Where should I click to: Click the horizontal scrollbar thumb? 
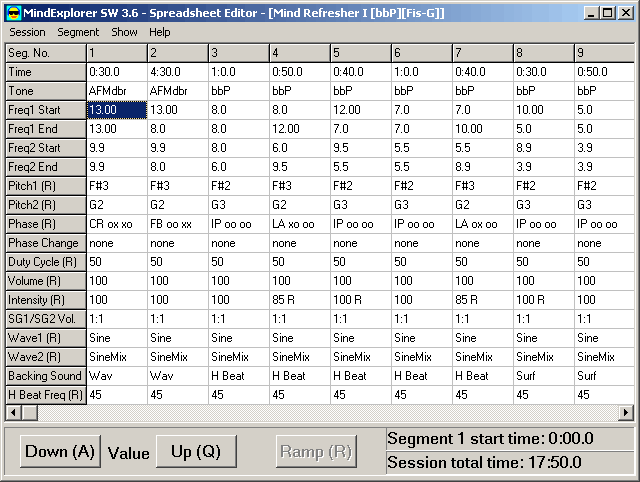pos(29,413)
